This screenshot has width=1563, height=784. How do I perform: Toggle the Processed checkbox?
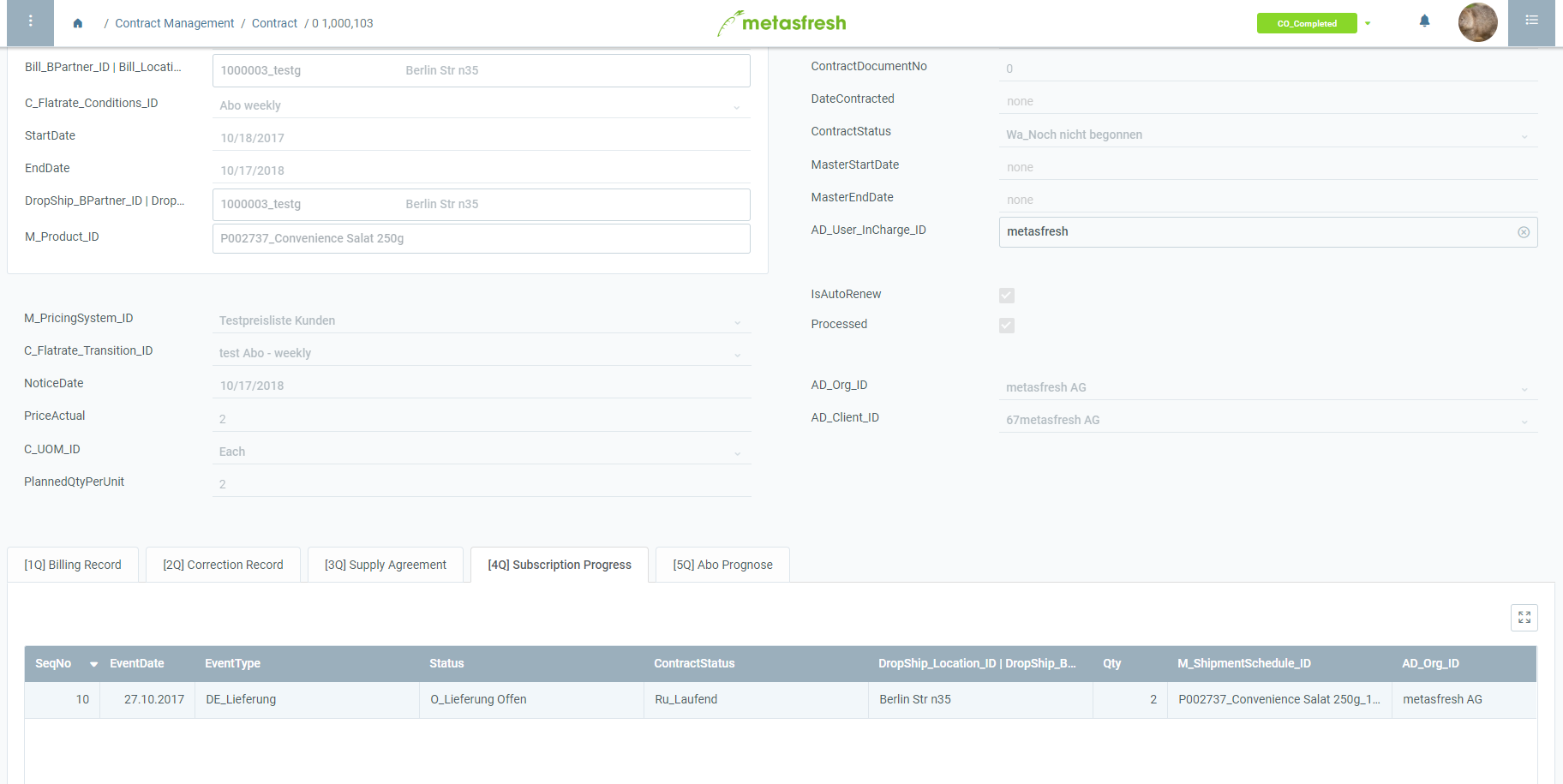[x=1006, y=326]
